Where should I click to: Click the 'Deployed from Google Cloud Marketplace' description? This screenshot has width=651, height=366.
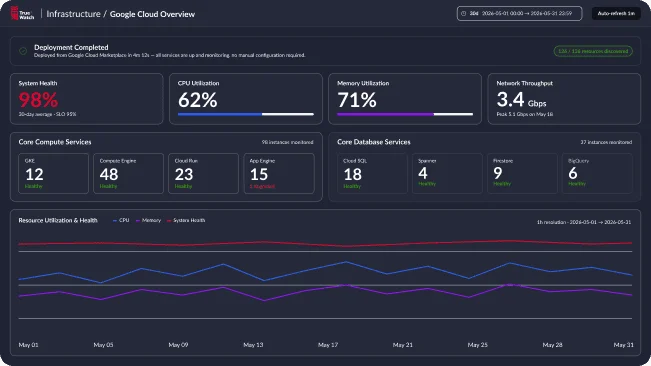coord(169,55)
